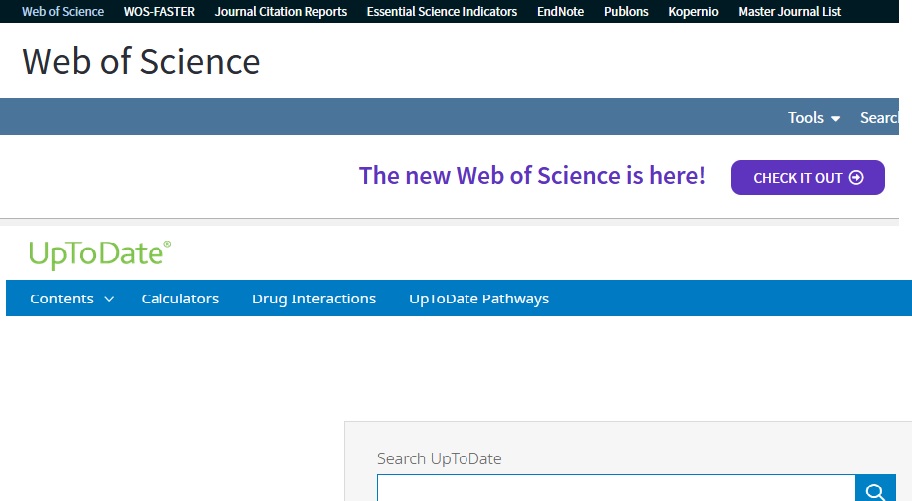This screenshot has height=501, width=912.
Task: Visit the Publons link
Action: (626, 12)
